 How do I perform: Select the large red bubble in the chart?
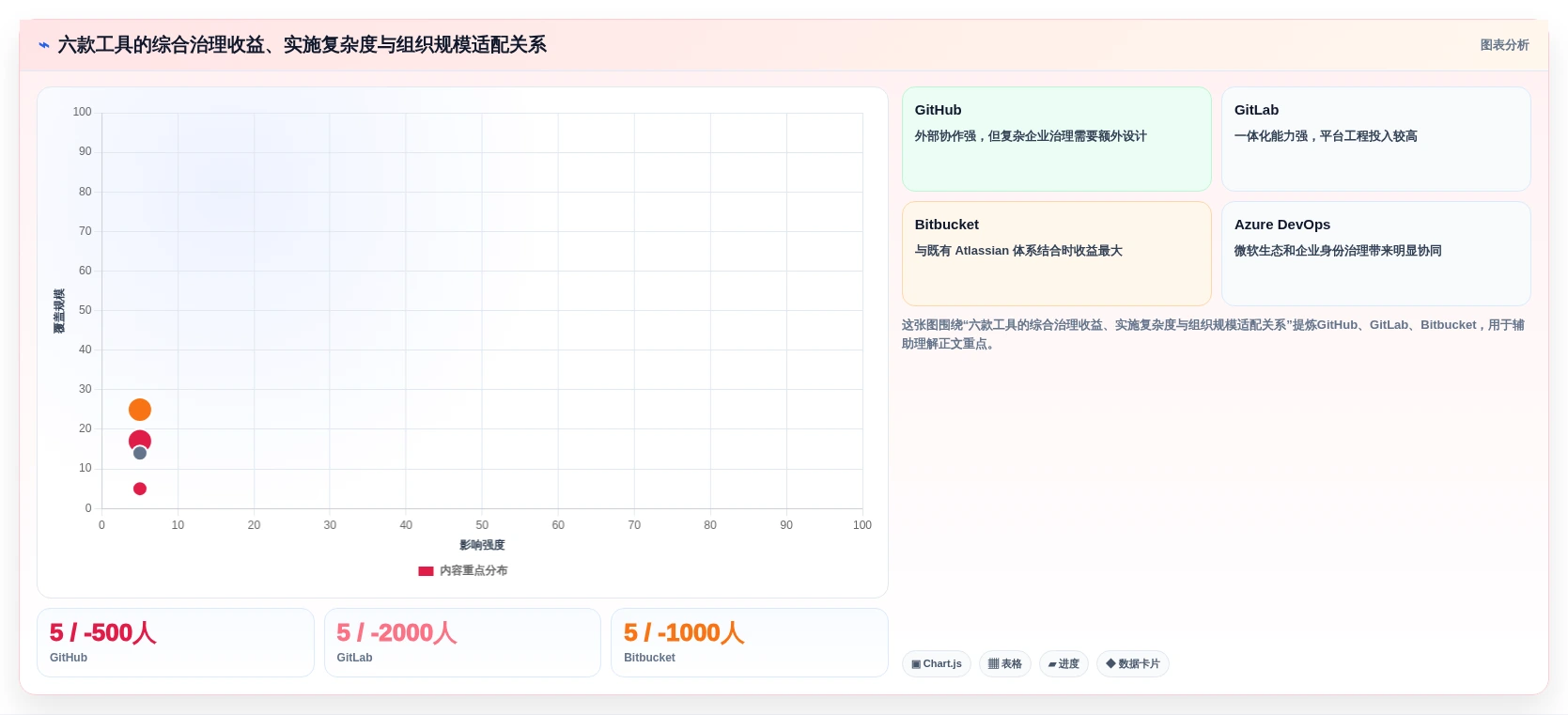click(x=140, y=441)
